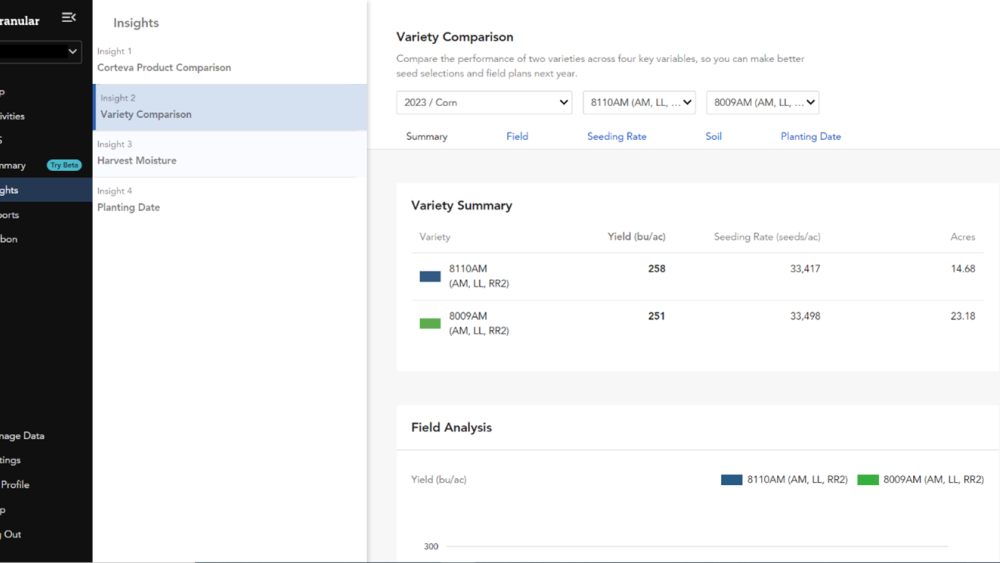Click the green 8009AM swatch in Variety Summary
The width and height of the screenshot is (1000, 563).
430,323
